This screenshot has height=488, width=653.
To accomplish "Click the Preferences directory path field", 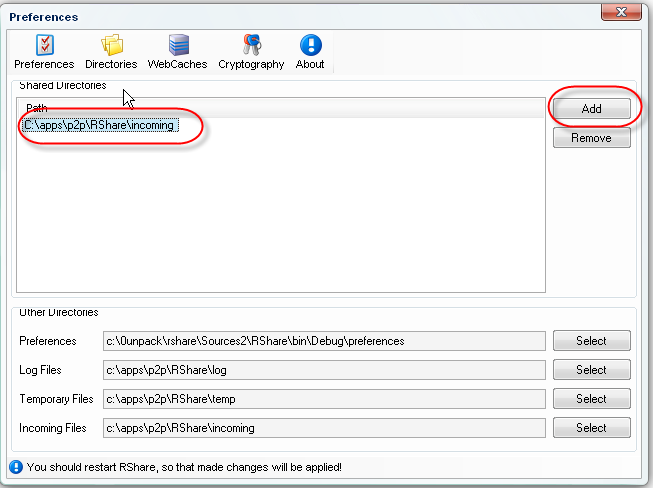I will point(324,341).
